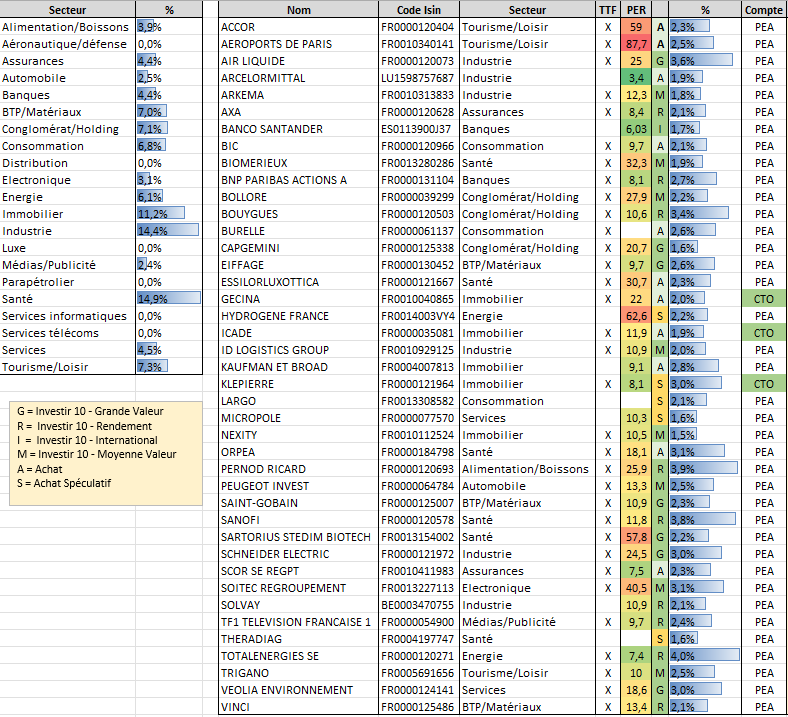Select the KAUFMAN ET BROAD name cell
The height and width of the screenshot is (717, 788).
click(x=299, y=367)
